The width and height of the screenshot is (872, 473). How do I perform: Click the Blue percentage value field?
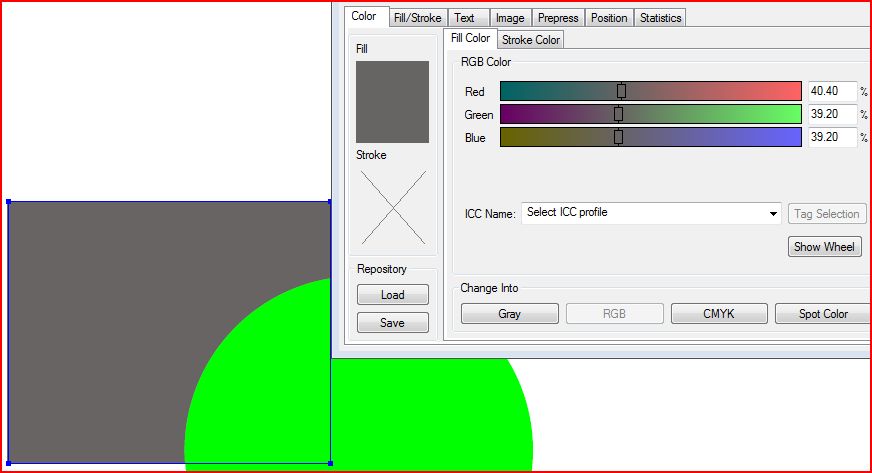(x=833, y=137)
